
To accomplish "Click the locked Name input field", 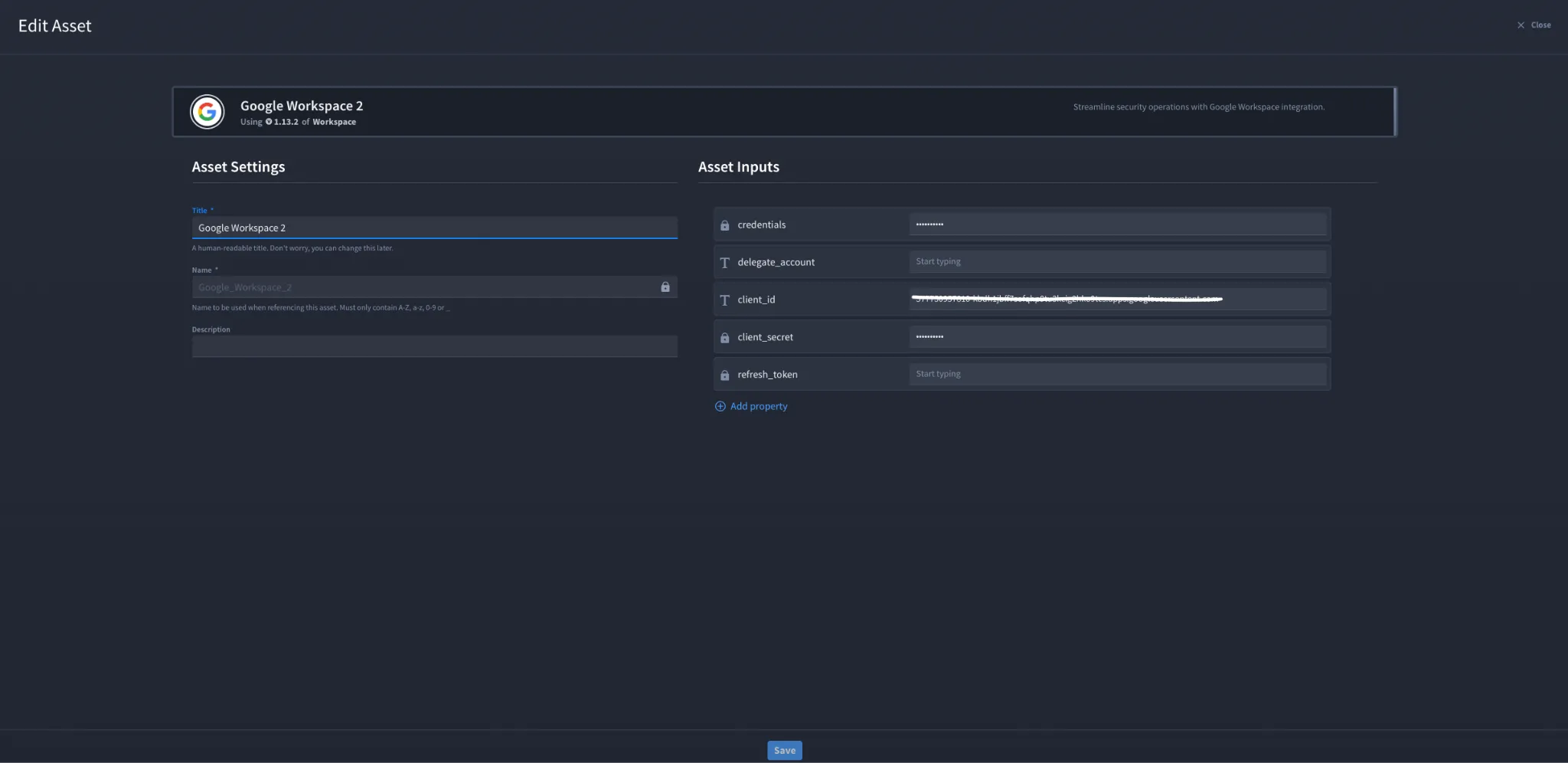I will (x=434, y=287).
